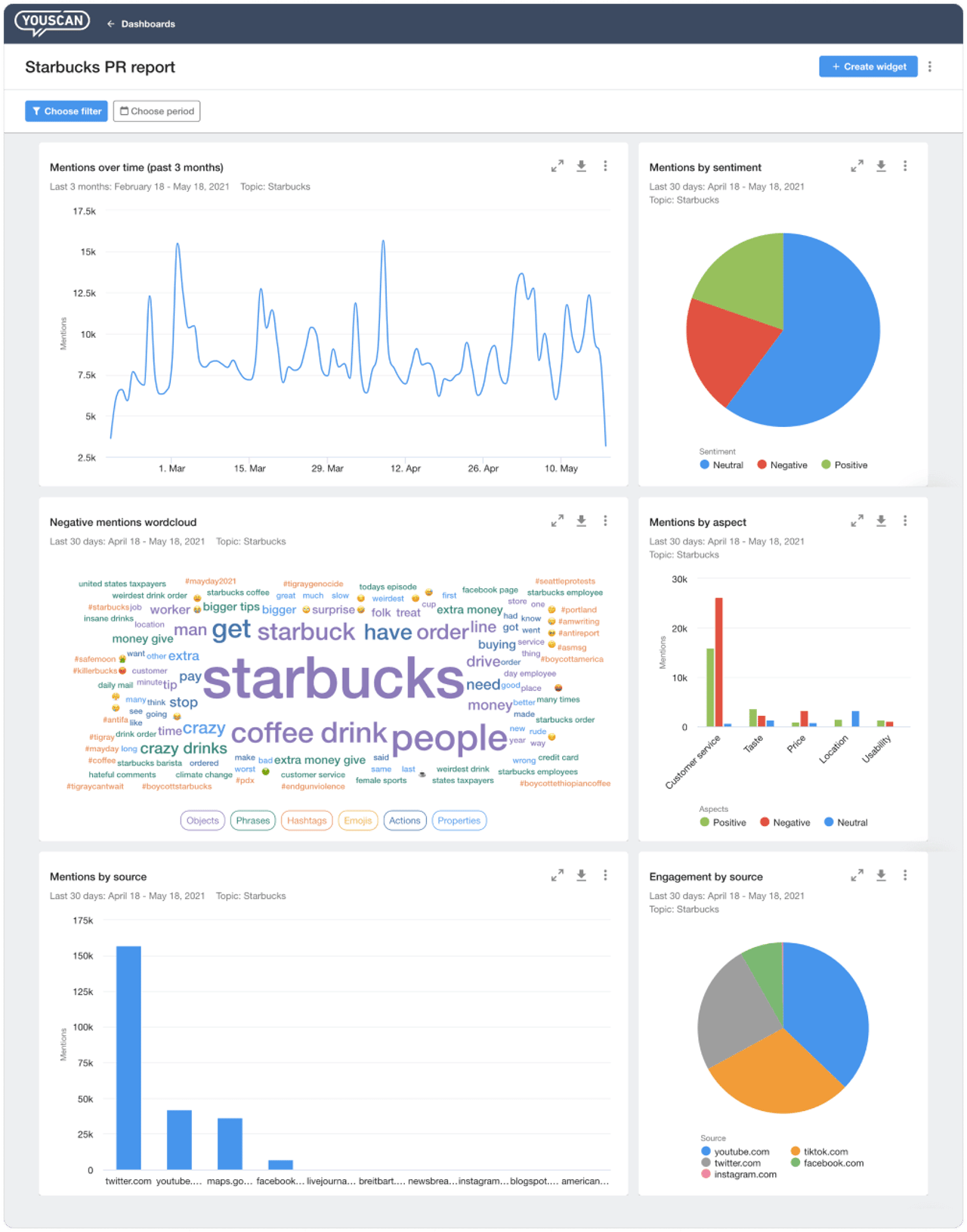The image size is (967, 1232).
Task: Toggle Positive series in aspect legend
Action: (723, 822)
